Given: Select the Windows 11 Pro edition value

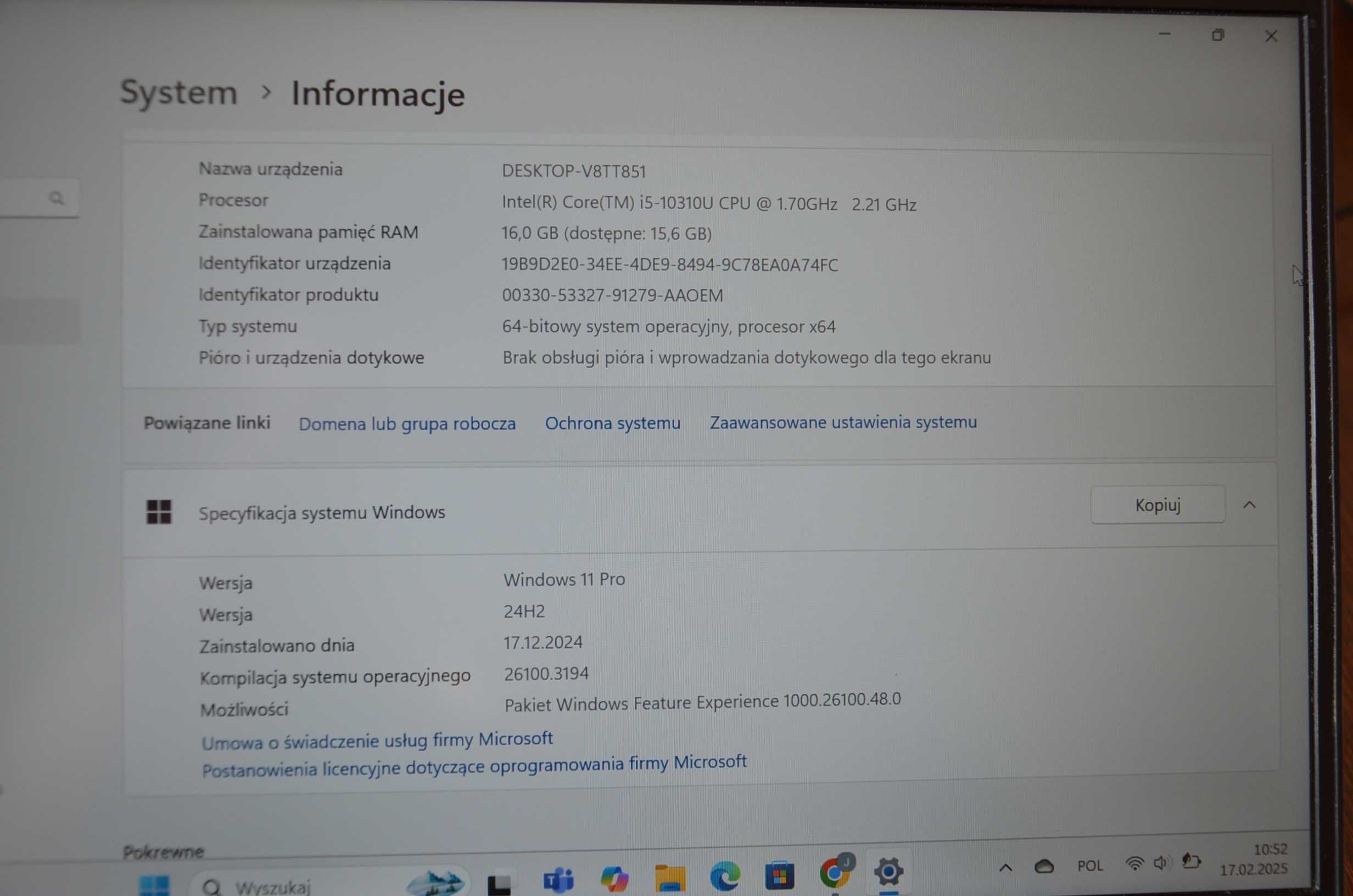Looking at the screenshot, I should pos(564,580).
